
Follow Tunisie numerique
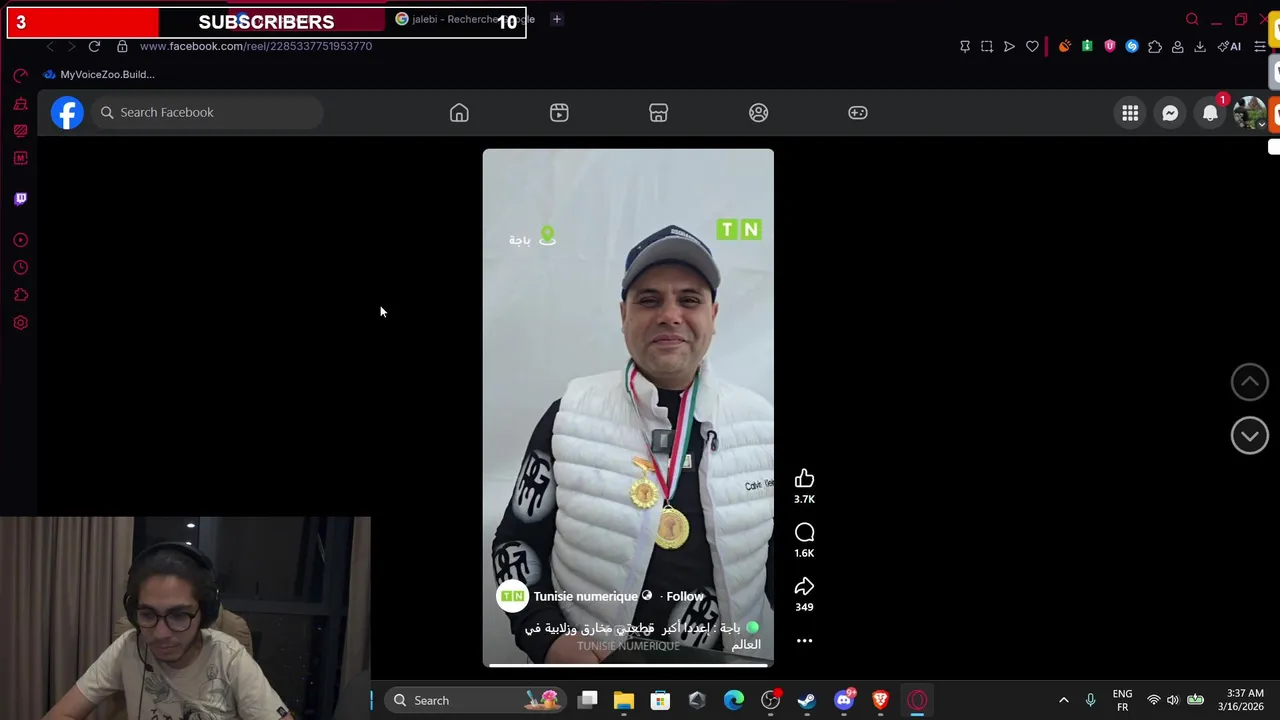pos(685,596)
